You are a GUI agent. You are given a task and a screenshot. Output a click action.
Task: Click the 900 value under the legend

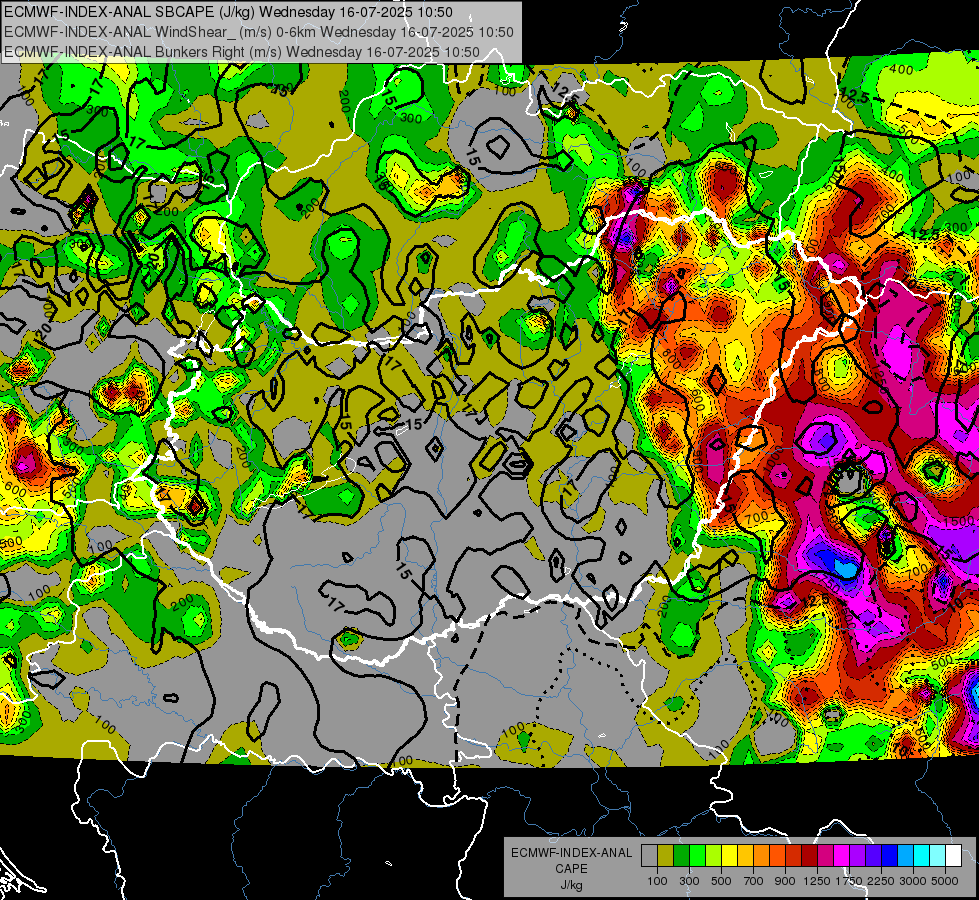click(785, 881)
